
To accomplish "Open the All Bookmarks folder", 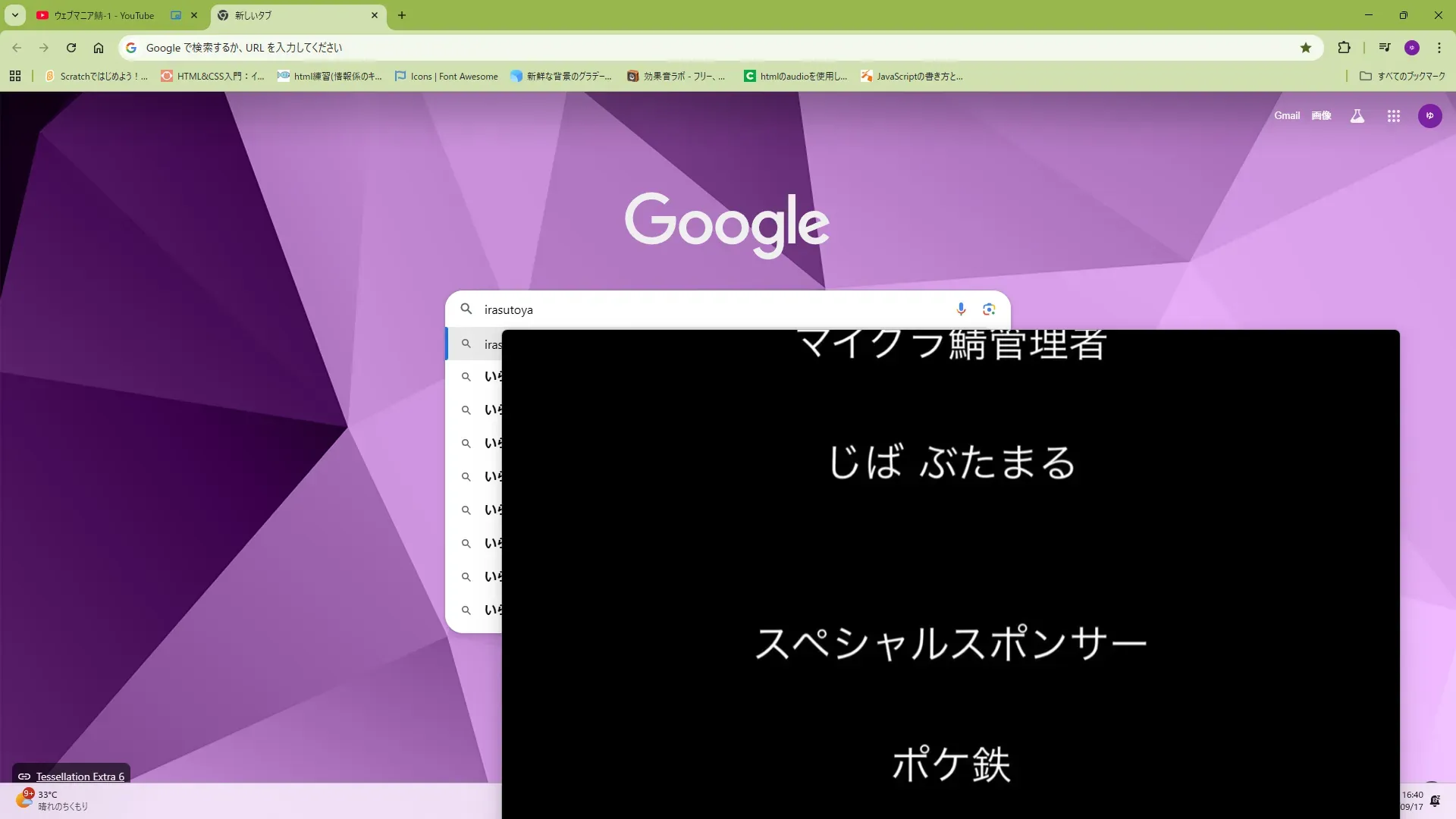I will (x=1402, y=76).
